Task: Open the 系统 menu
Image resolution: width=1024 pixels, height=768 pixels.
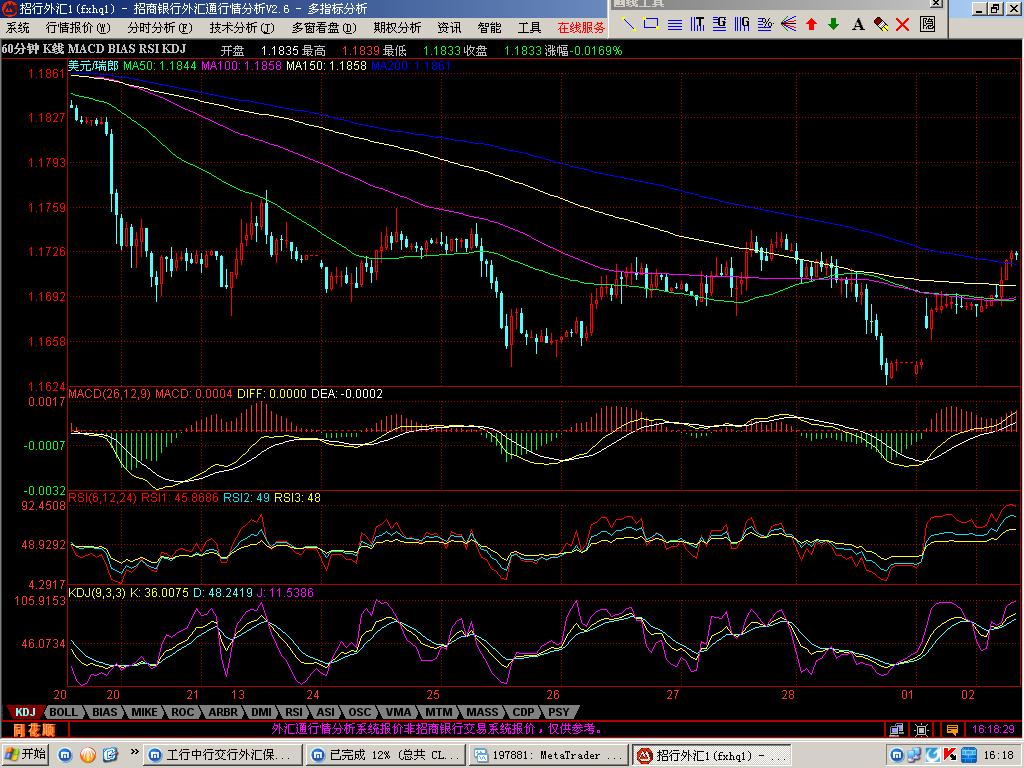Action: [x=18, y=28]
